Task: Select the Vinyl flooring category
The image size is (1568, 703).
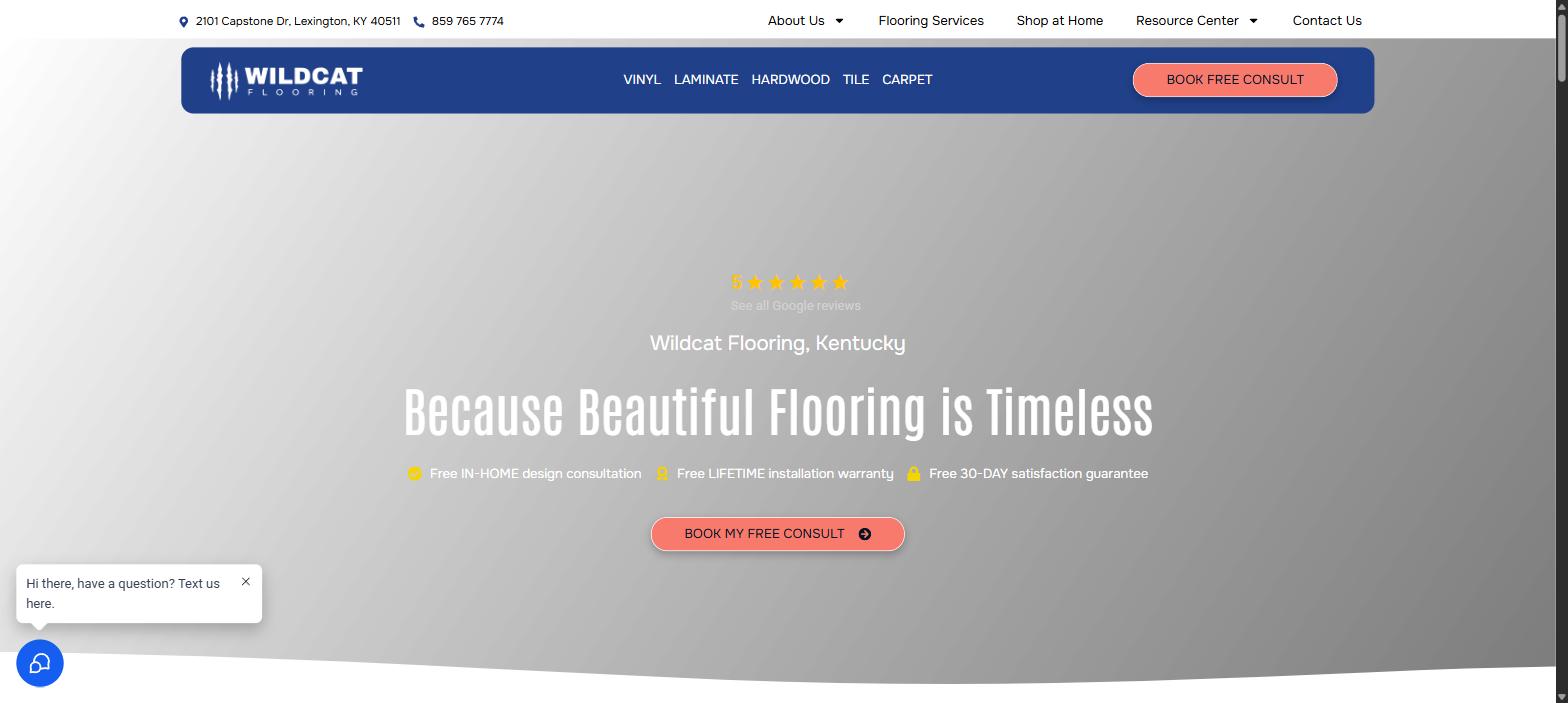Action: (x=642, y=79)
